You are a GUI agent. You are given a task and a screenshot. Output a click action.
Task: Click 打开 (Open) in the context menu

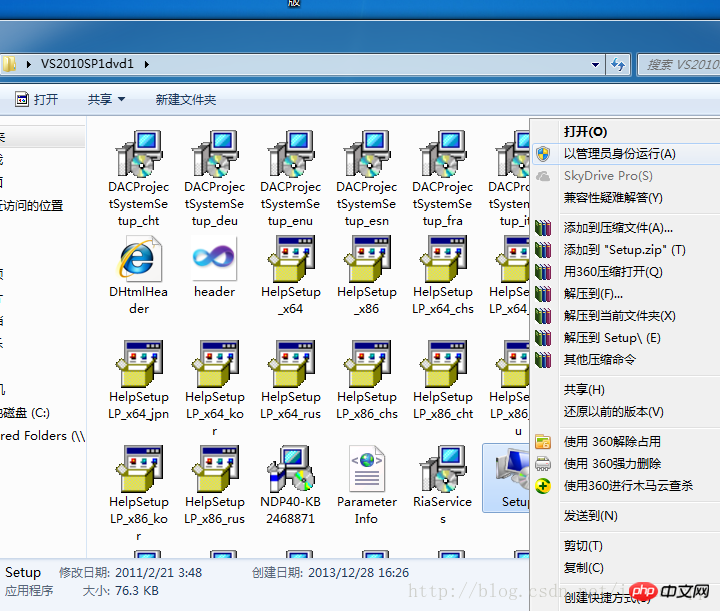[x=585, y=132]
